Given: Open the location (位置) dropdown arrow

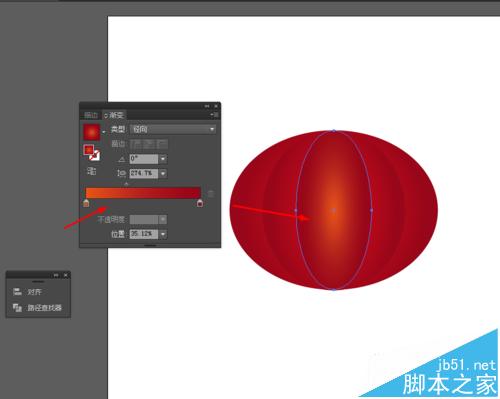Looking at the screenshot, I should tap(163, 234).
